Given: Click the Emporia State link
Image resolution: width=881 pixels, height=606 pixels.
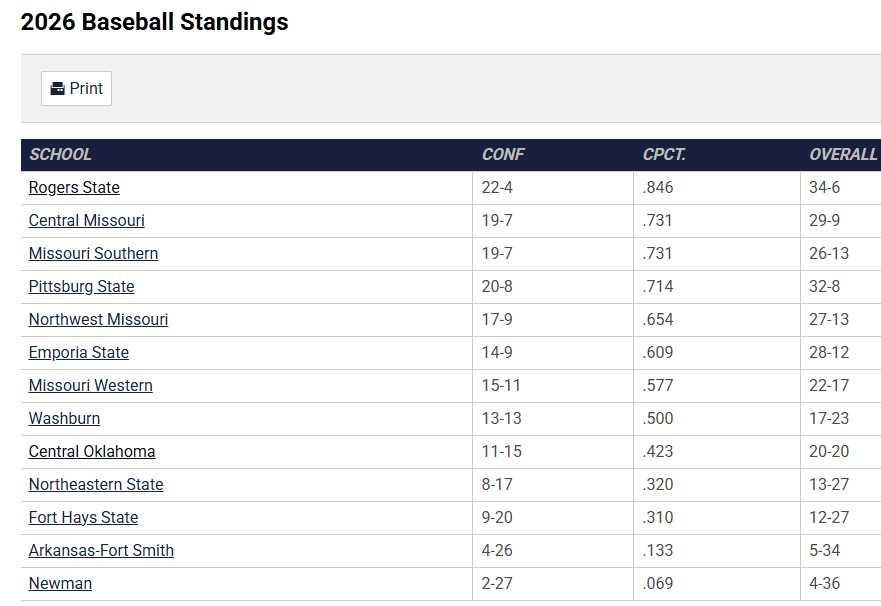Looking at the screenshot, I should tap(78, 353).
